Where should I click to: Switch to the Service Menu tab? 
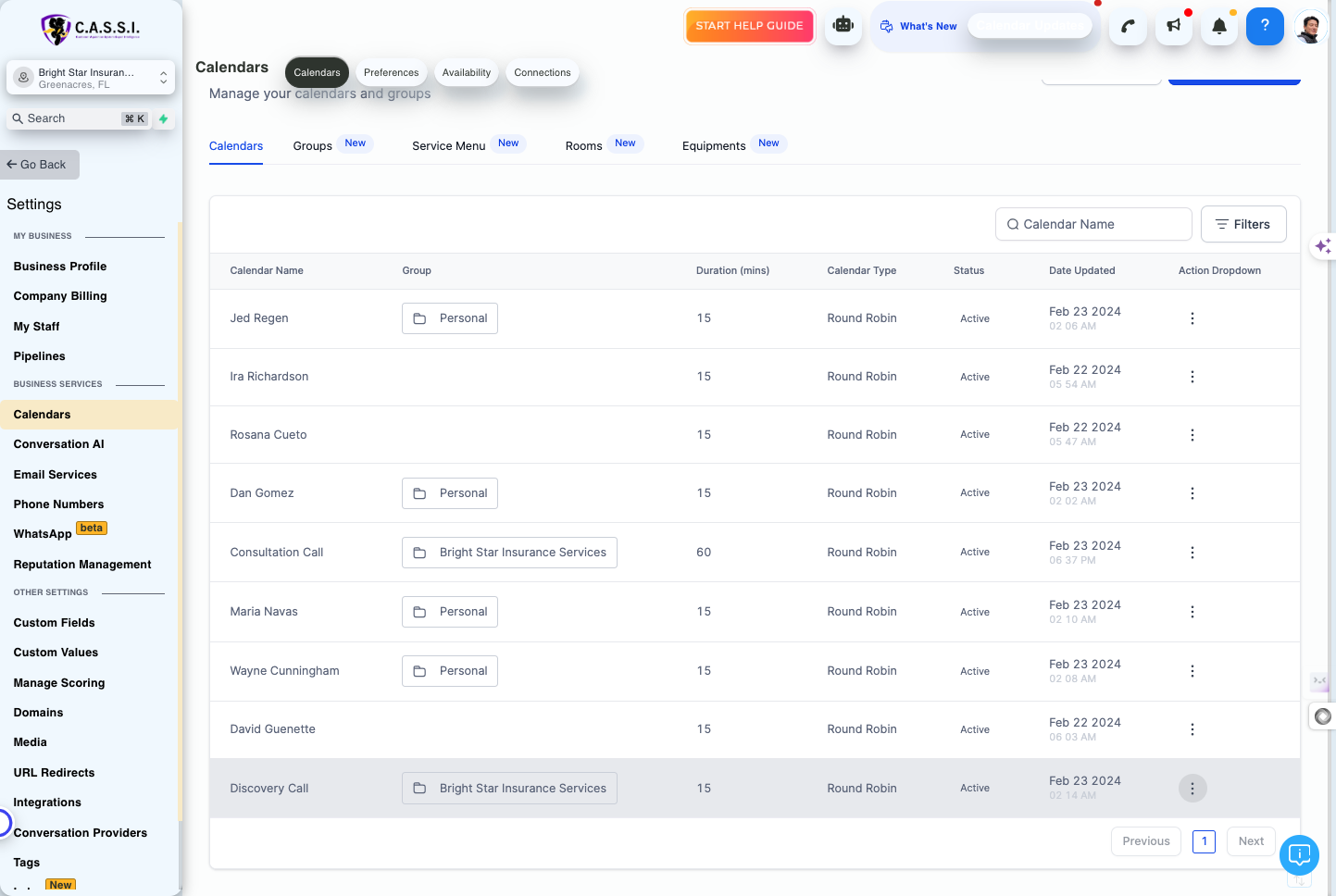pyautogui.click(x=449, y=146)
